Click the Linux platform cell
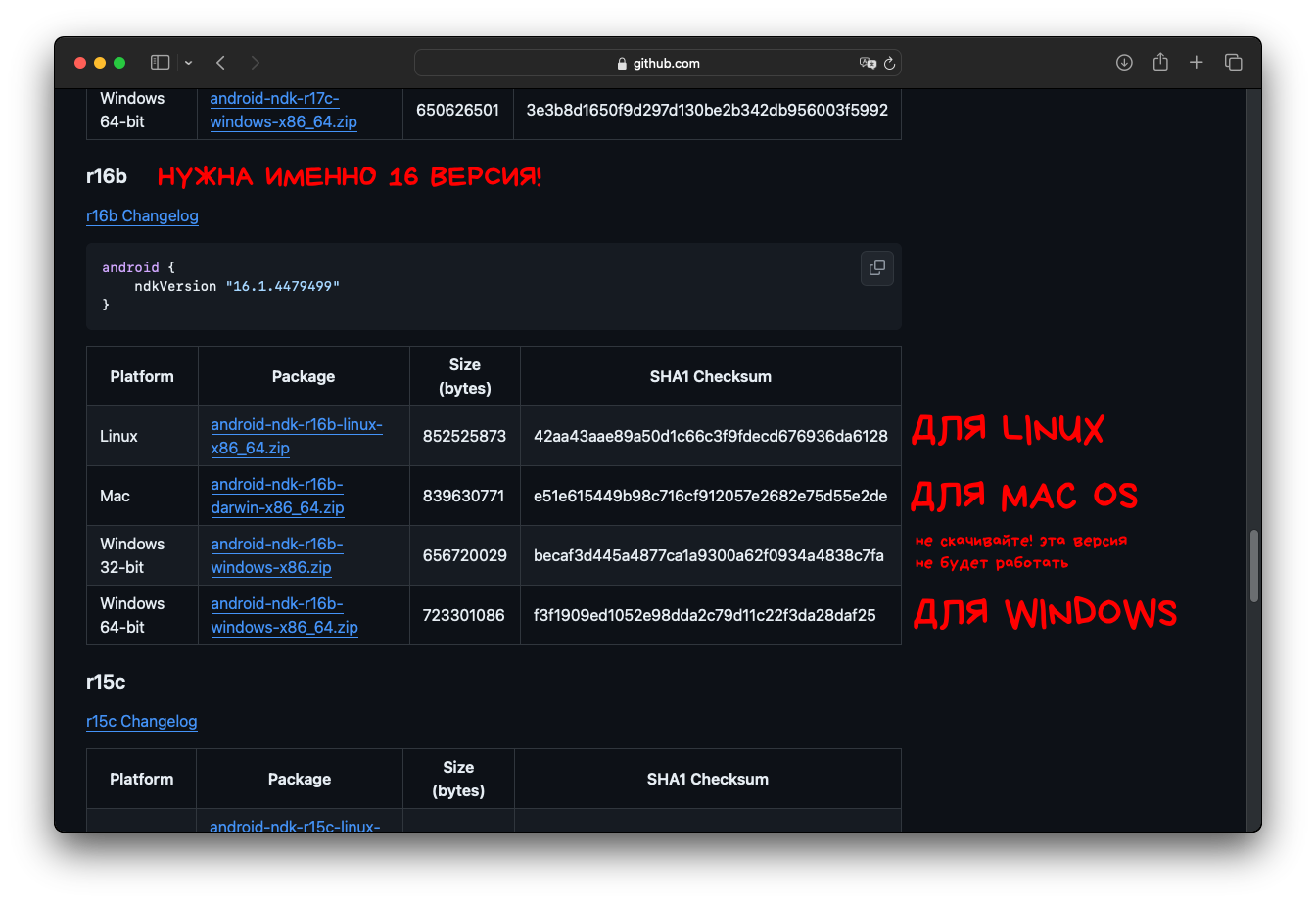Viewport: 1316px width, 904px height. tap(142, 436)
